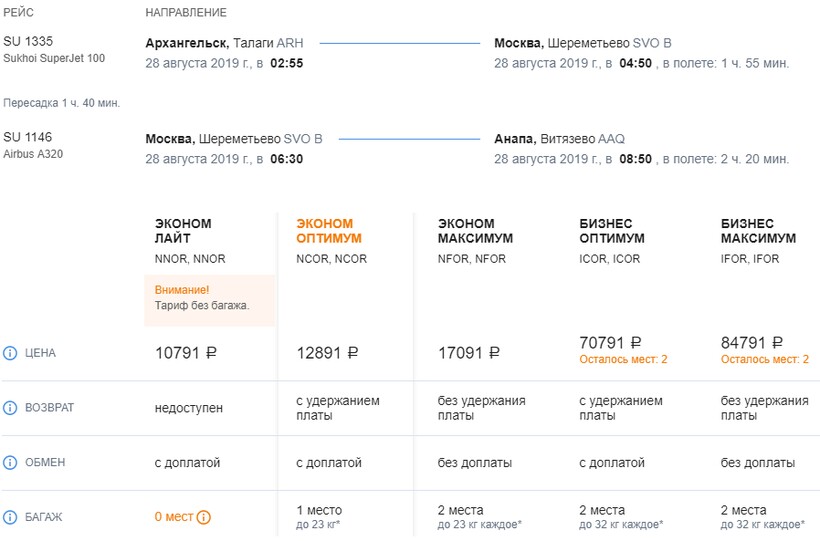
Task: Click "Осталось мест: 2" under 70791 ₽
Action: pyautogui.click(x=623, y=359)
